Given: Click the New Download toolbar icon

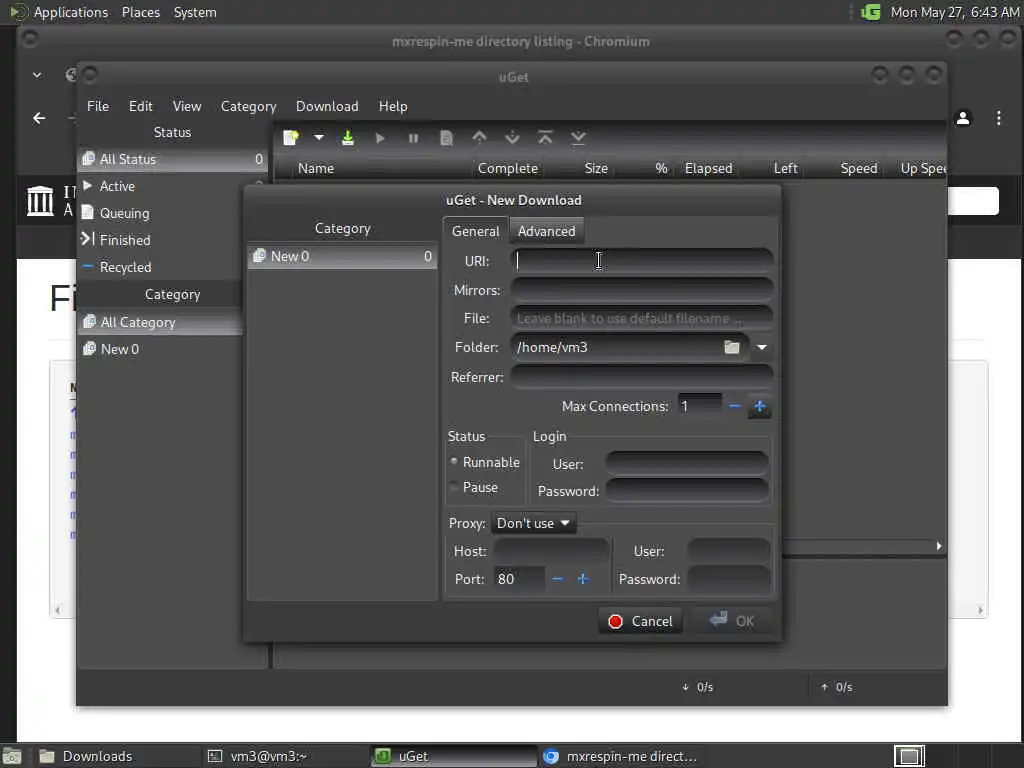Looking at the screenshot, I should tap(291, 138).
